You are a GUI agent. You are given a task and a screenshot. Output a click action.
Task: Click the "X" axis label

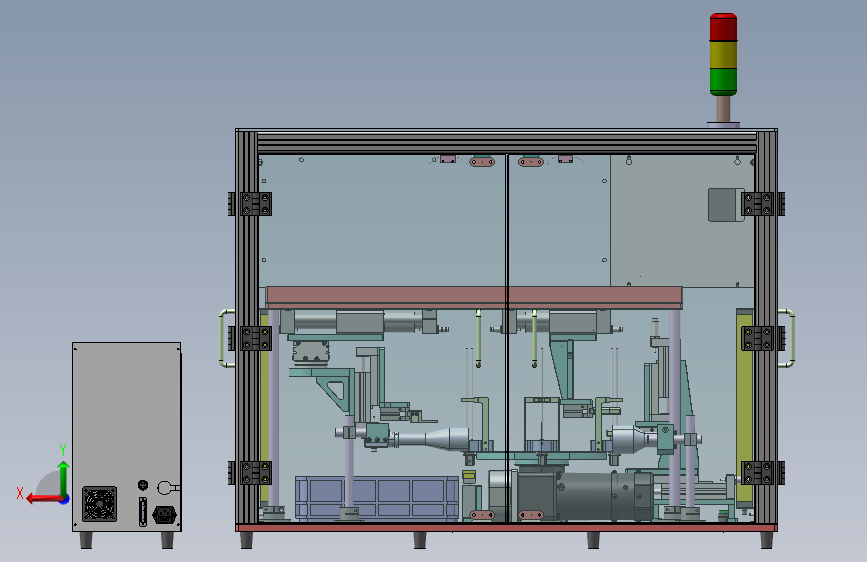20,493
